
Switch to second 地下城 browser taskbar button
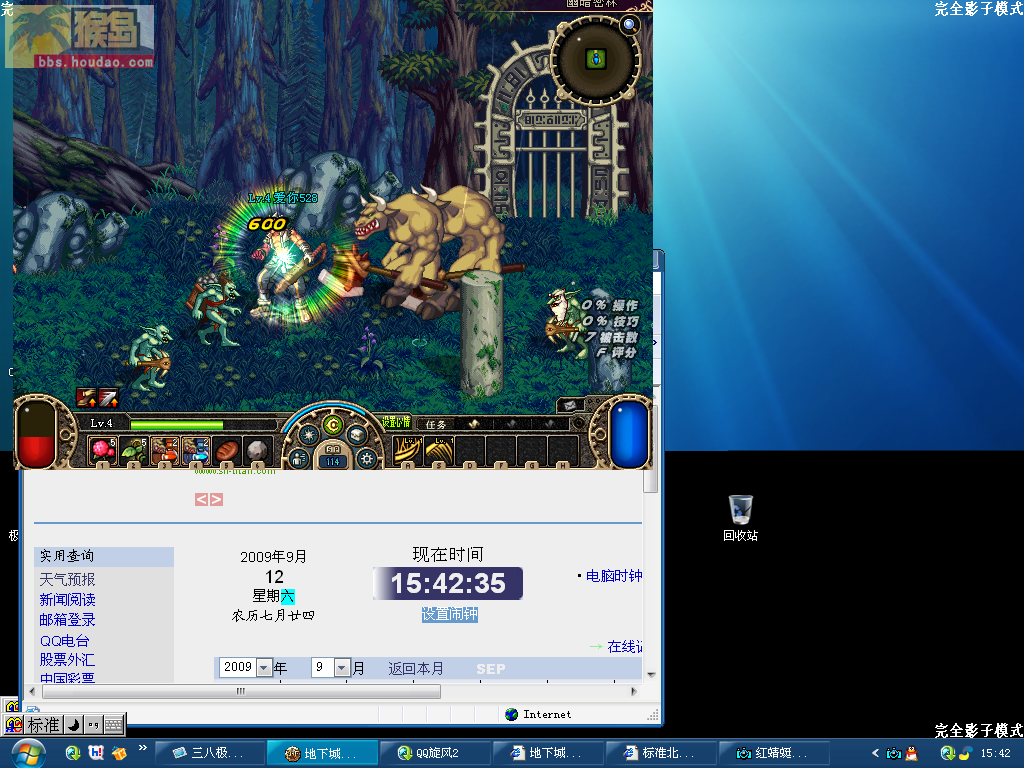(548, 753)
